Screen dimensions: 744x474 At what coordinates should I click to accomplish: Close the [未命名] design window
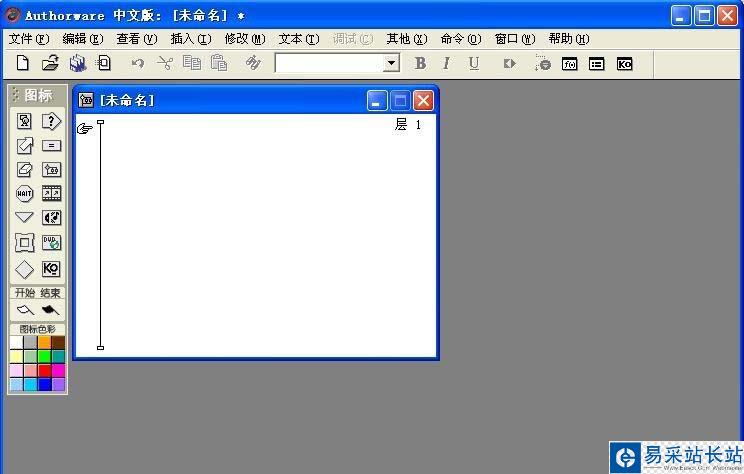(423, 101)
